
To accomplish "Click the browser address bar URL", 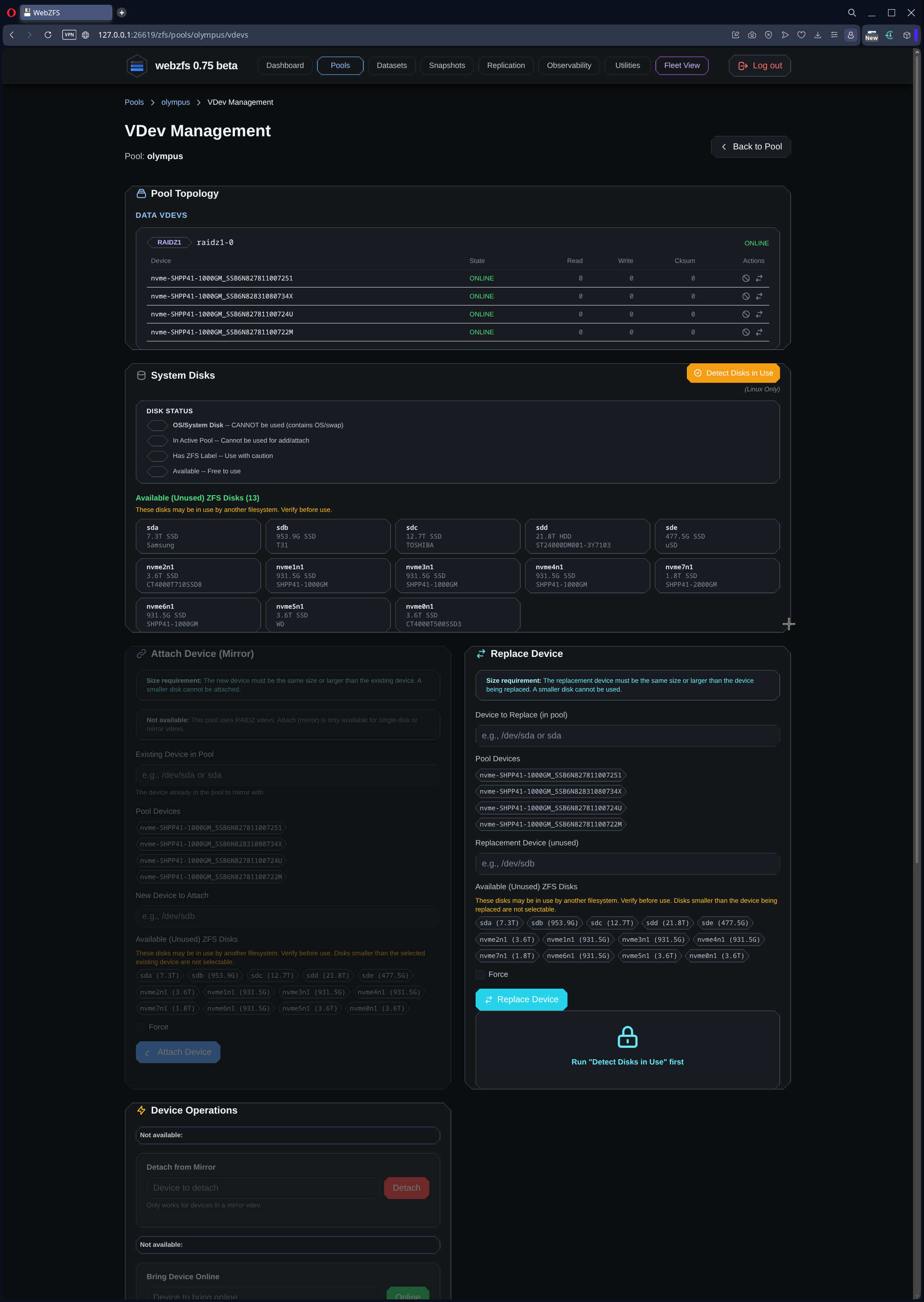I will 173,35.
